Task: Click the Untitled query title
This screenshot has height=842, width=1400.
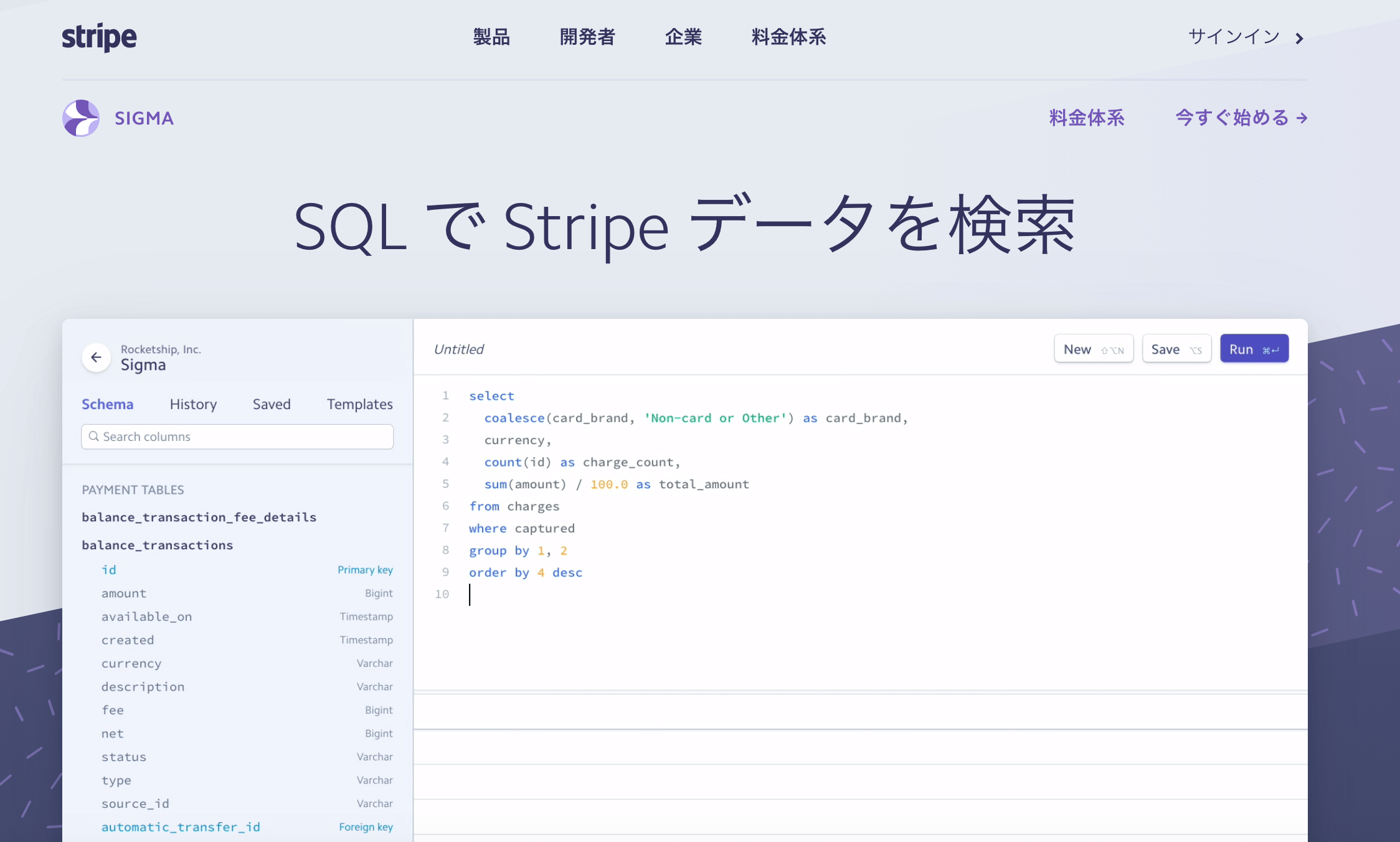Action: click(x=458, y=349)
